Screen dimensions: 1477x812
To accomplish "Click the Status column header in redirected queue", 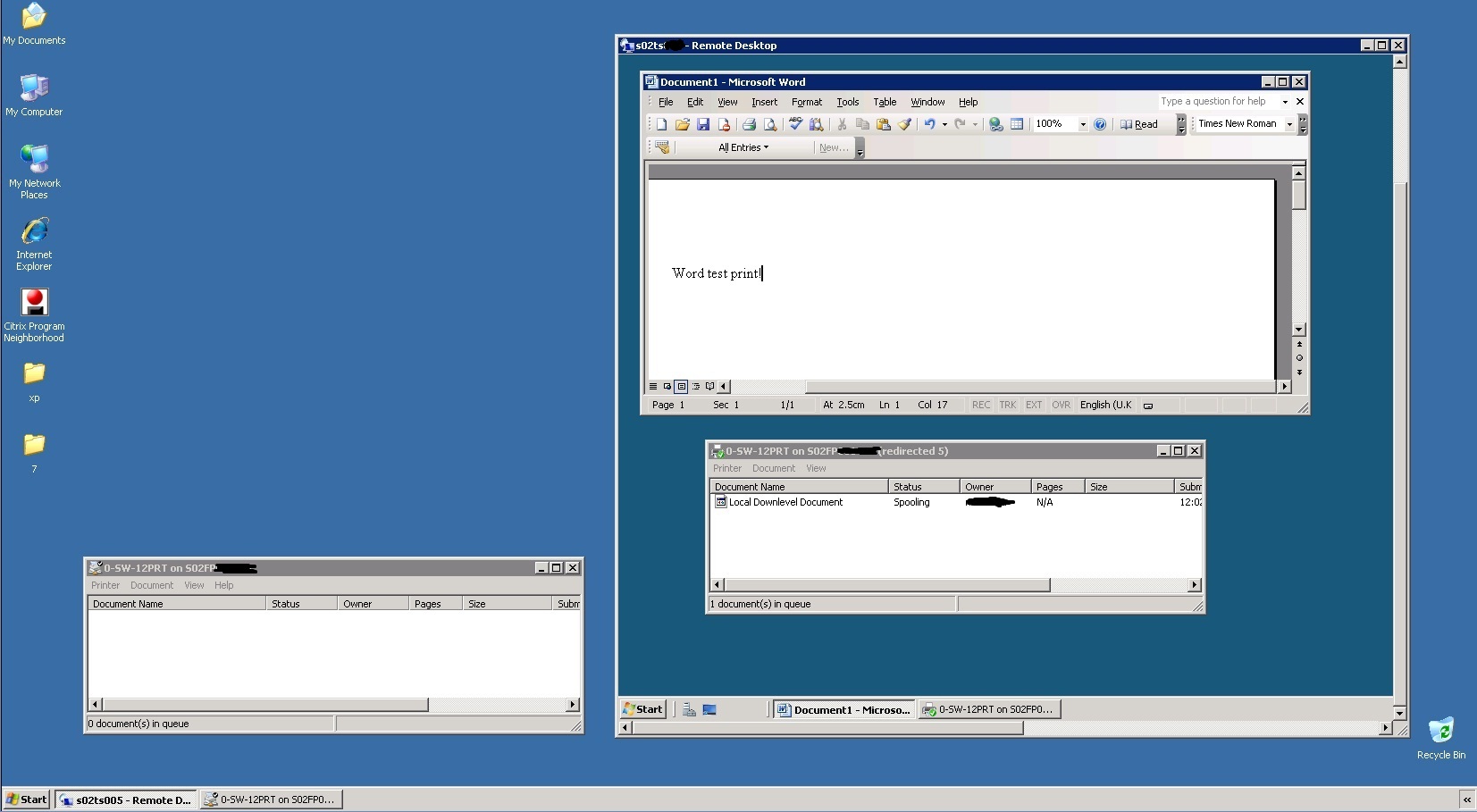I will click(x=924, y=487).
